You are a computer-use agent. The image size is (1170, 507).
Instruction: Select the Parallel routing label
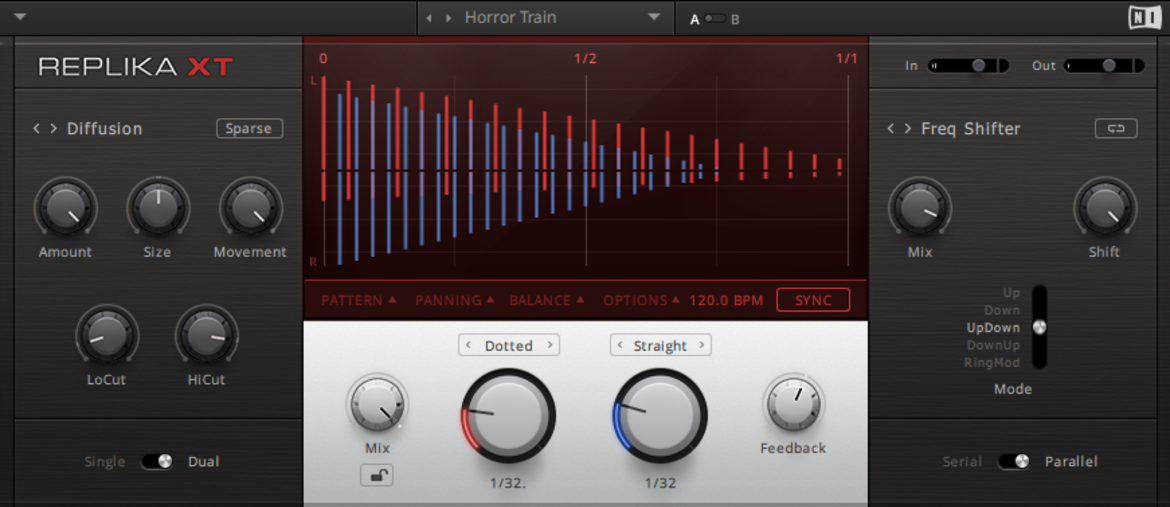pos(1072,461)
